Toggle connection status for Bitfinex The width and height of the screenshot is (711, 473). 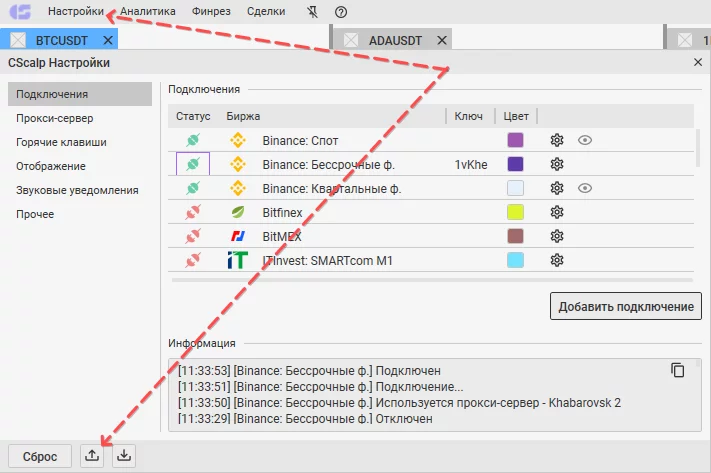[x=193, y=212]
